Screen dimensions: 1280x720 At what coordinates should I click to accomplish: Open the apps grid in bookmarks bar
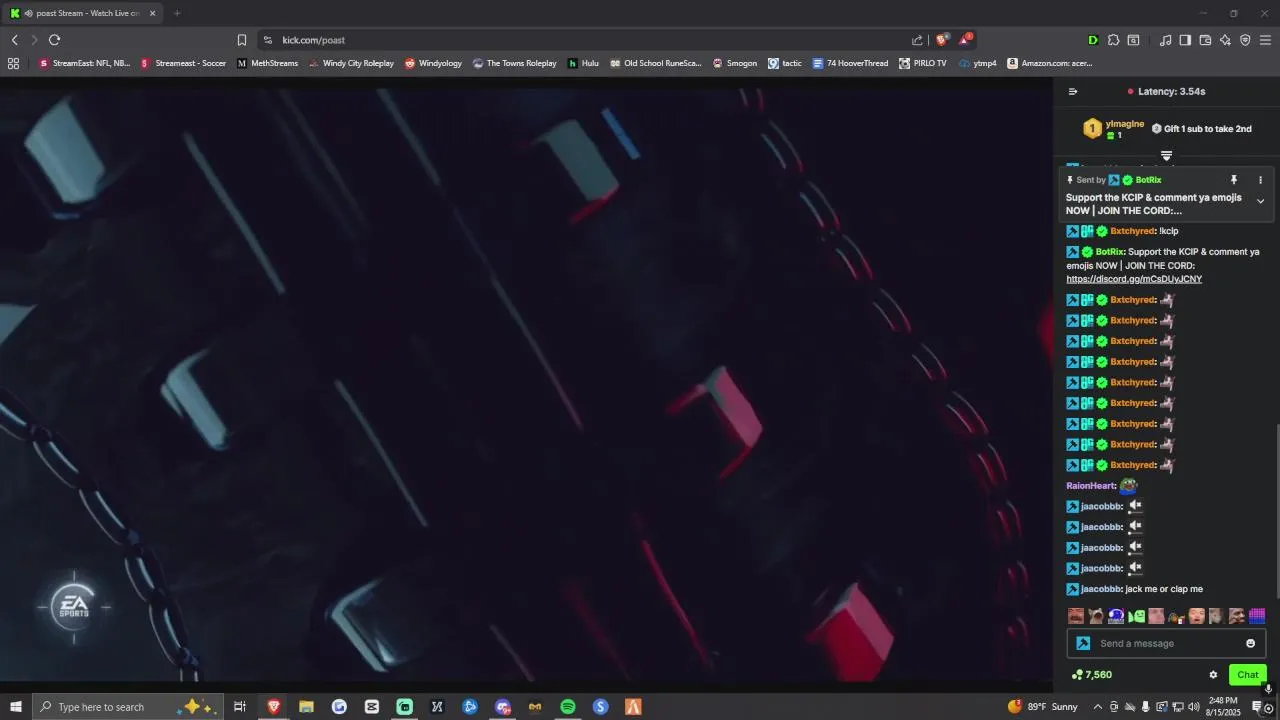13,63
